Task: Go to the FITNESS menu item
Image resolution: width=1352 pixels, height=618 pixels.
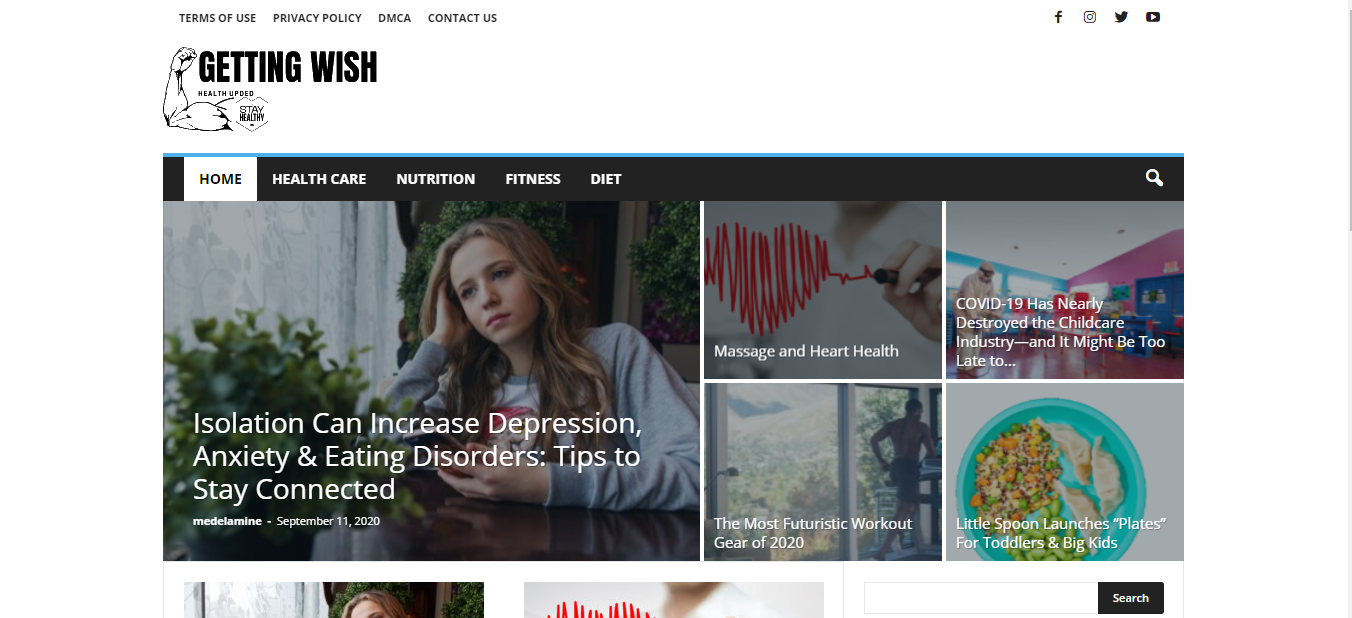Action: tap(532, 179)
